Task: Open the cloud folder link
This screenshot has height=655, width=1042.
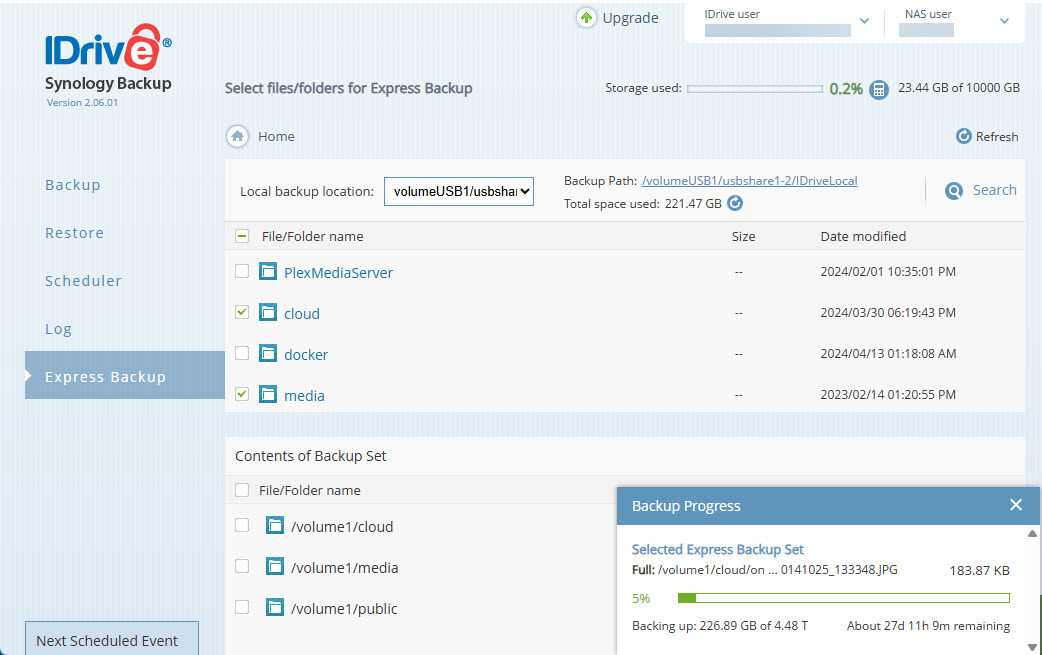Action: (302, 314)
